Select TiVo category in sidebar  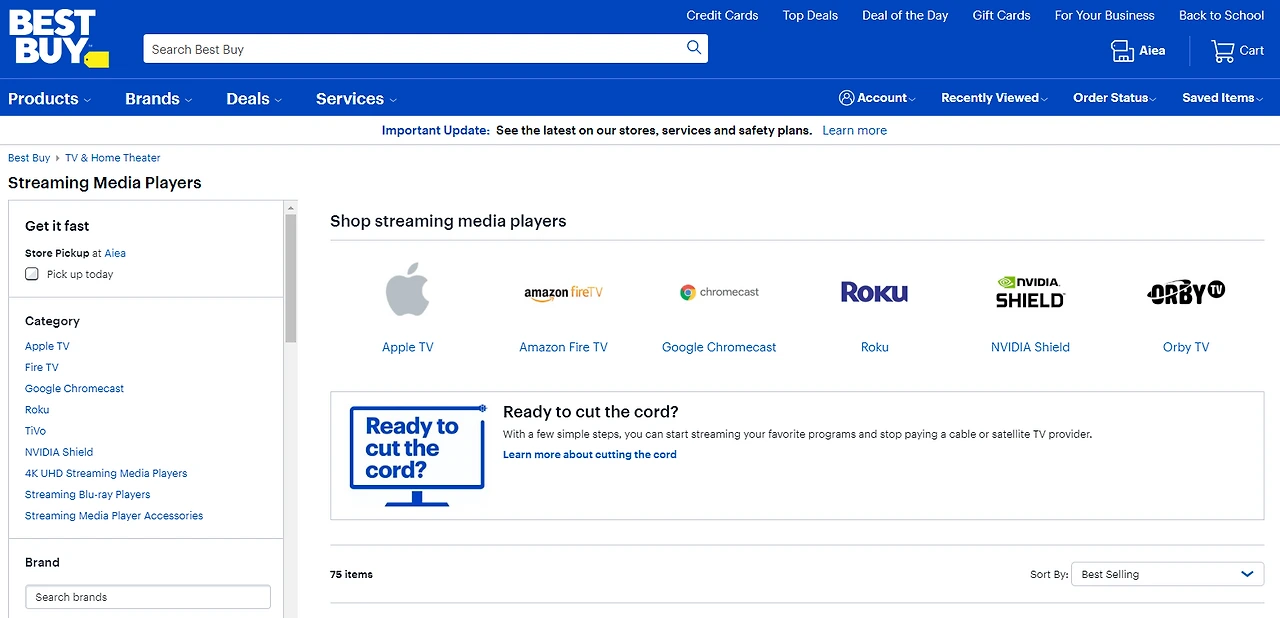[x=35, y=431]
